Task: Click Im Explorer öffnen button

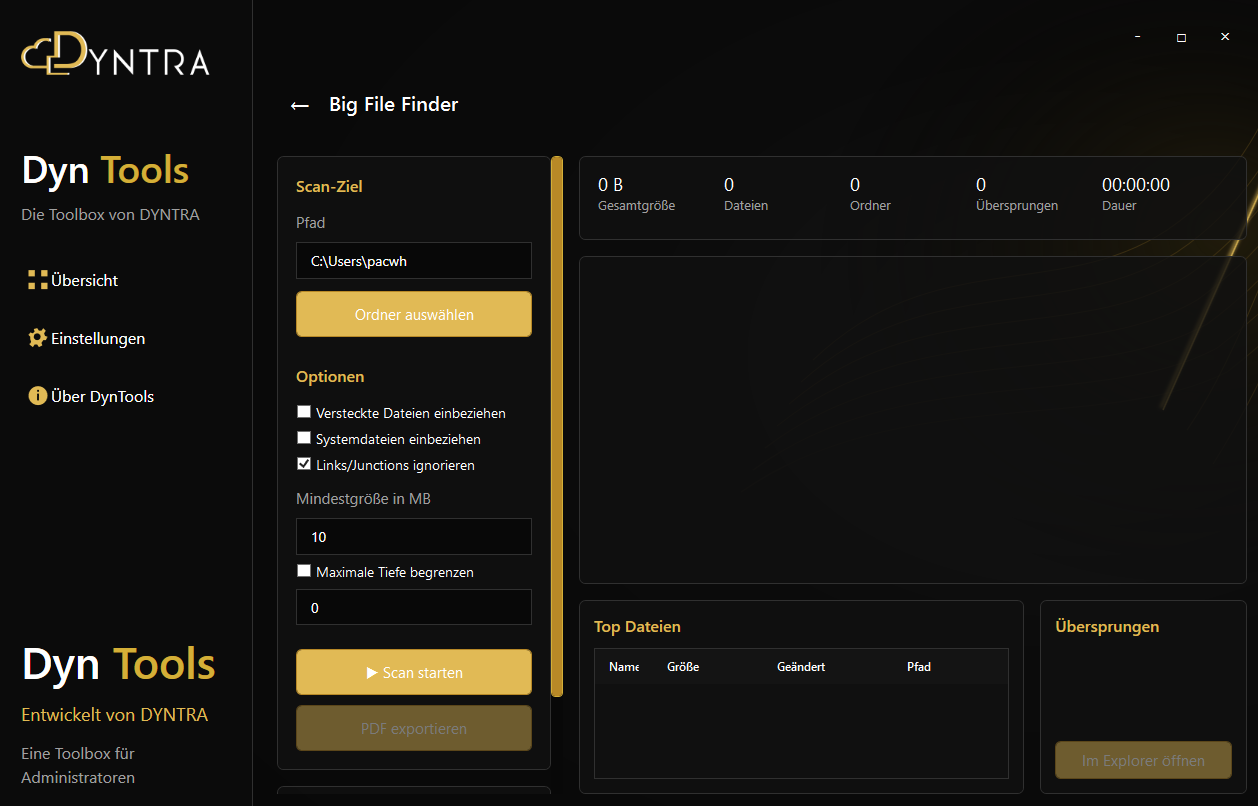Action: click(x=1143, y=760)
